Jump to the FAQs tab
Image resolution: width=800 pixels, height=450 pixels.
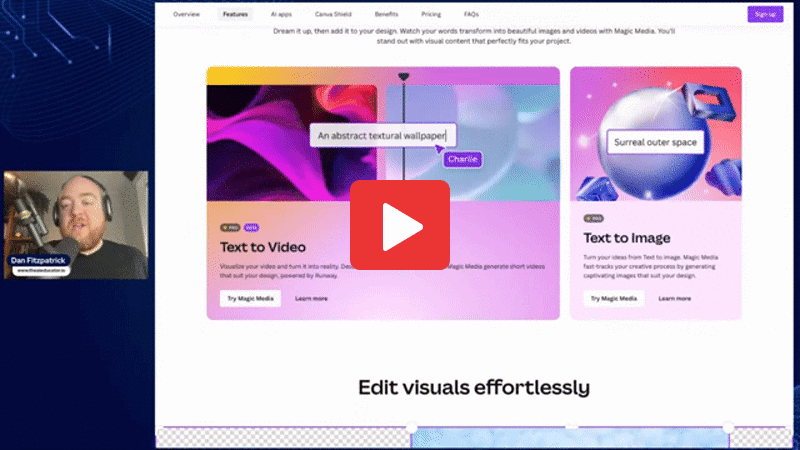471,14
